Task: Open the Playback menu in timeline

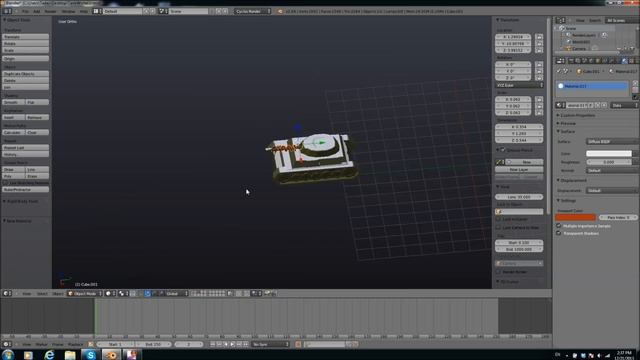Action: point(76,344)
